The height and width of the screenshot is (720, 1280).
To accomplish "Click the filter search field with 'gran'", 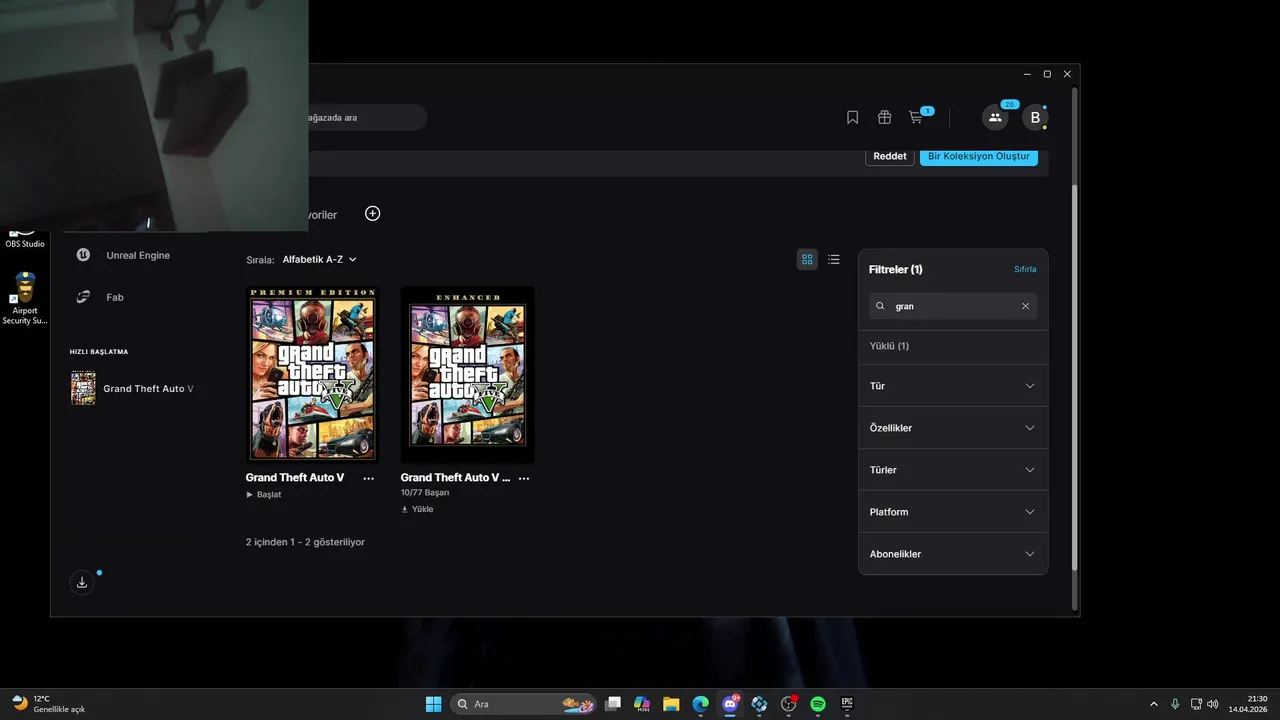I will coord(952,306).
